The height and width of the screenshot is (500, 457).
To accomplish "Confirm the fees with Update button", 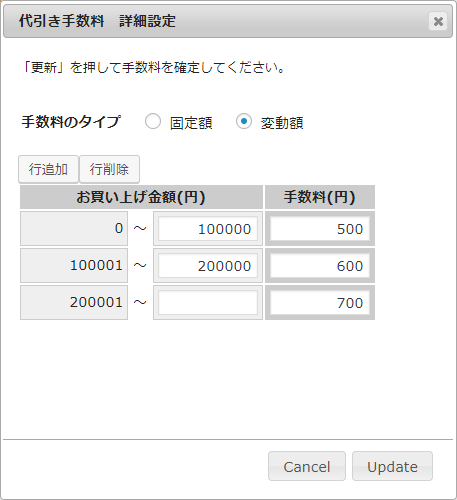I will 392,466.
